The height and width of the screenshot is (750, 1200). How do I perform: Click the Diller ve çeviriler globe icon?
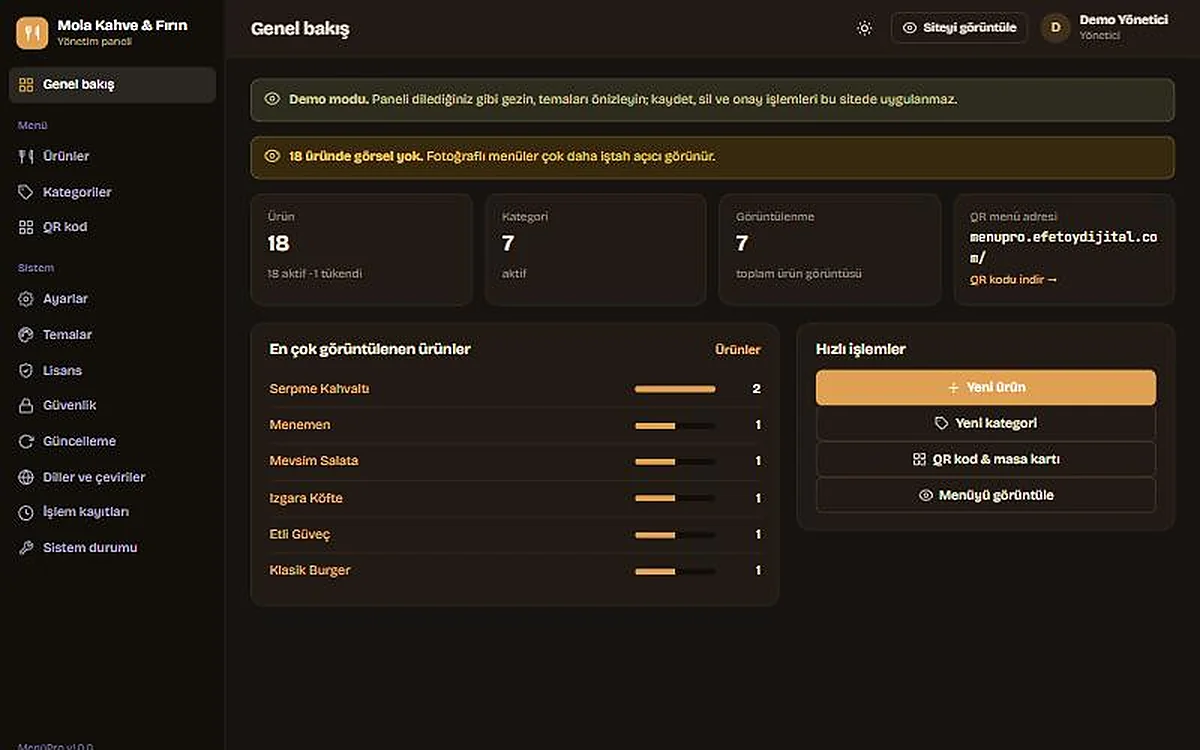click(26, 477)
